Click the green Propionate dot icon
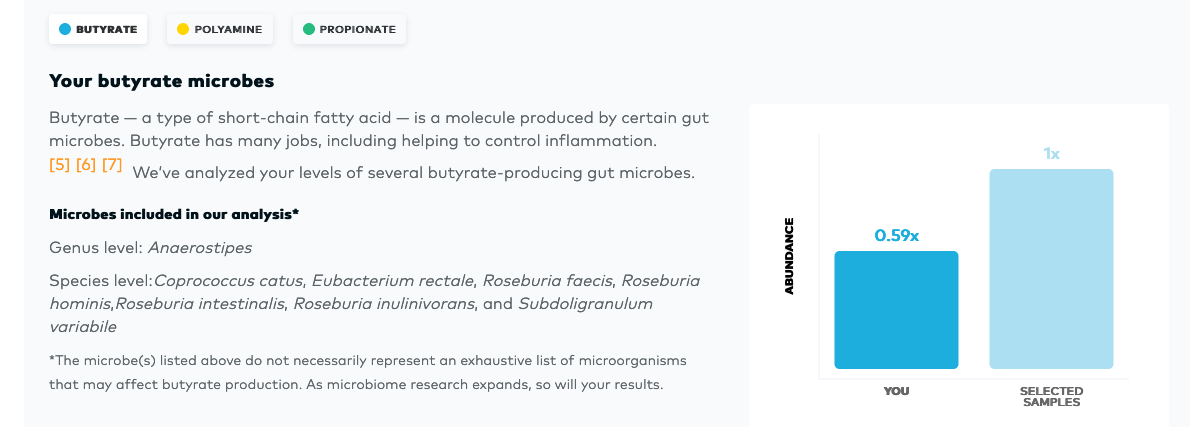This screenshot has width=1190, height=427. [x=309, y=30]
